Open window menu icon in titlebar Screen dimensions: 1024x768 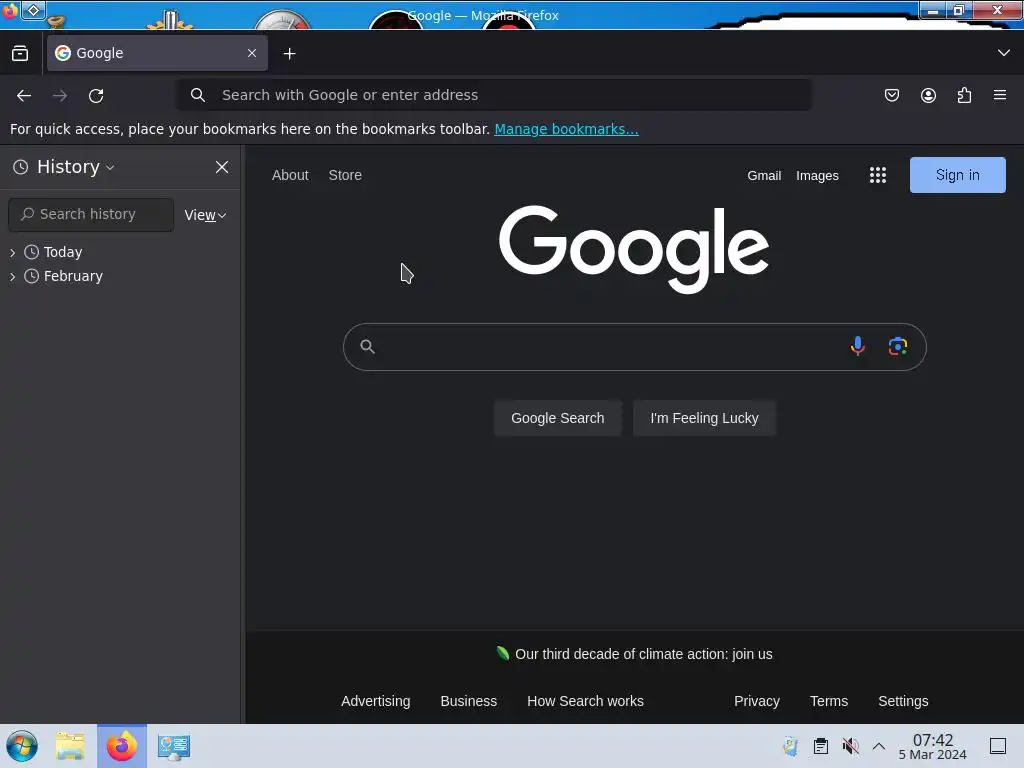click(10, 10)
